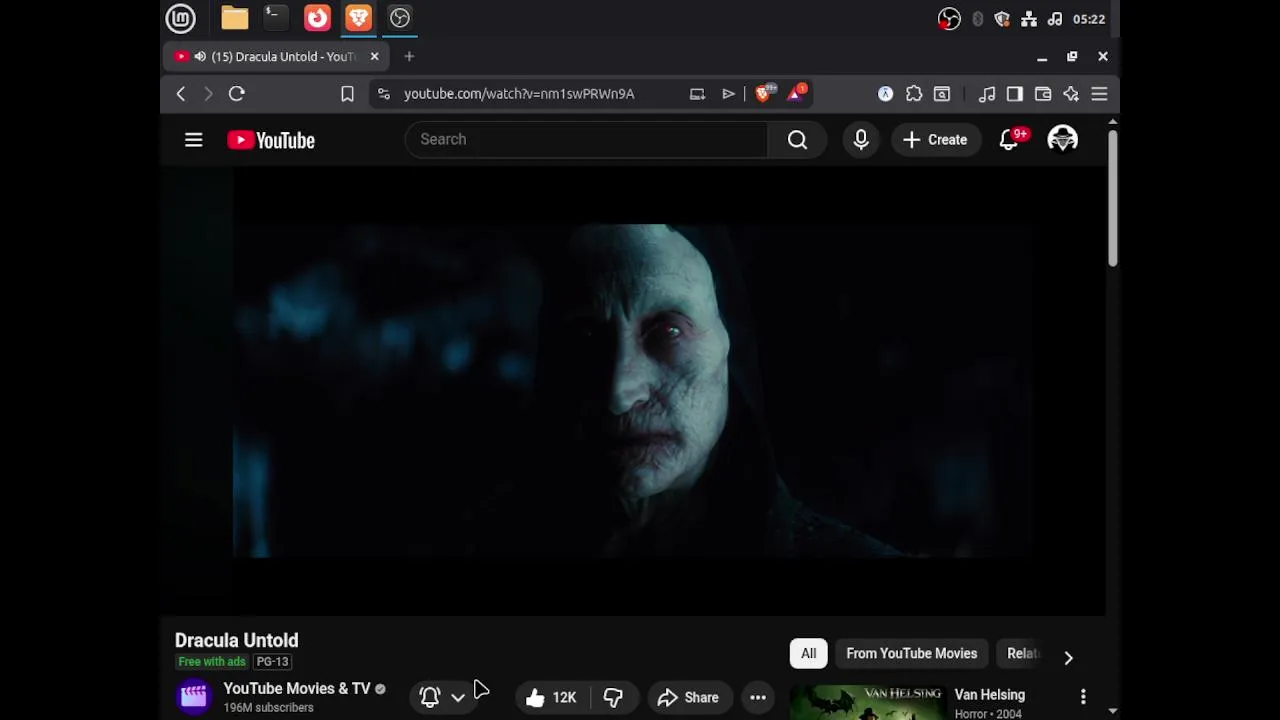
Task: Dislike this video
Action: 613,697
